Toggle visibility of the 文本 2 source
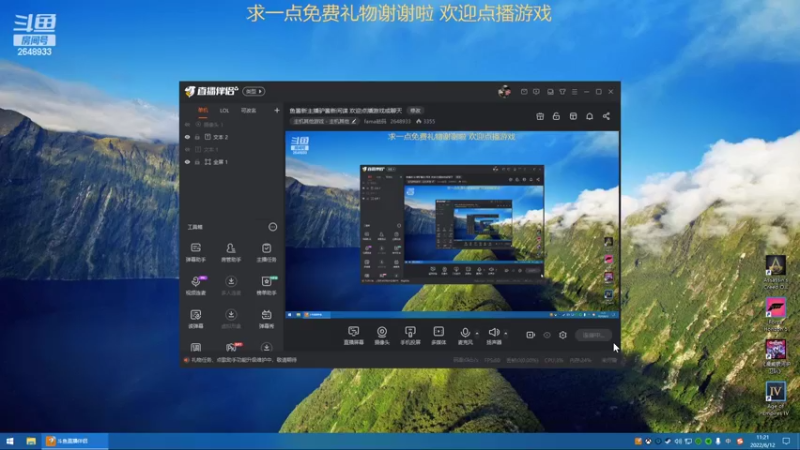Image resolution: width=800 pixels, height=450 pixels. pos(187,137)
